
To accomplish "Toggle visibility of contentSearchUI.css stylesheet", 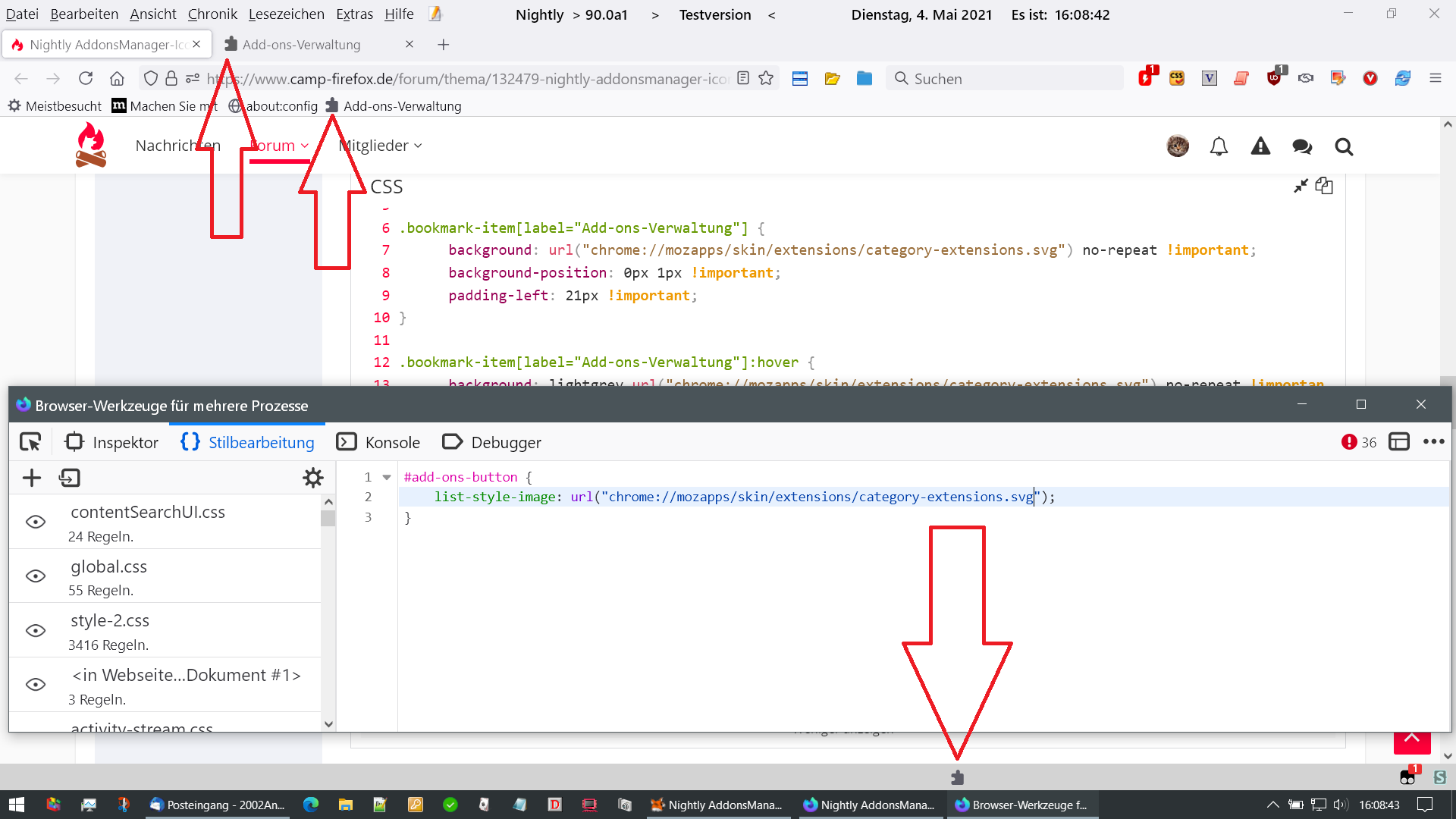I will coord(36,522).
